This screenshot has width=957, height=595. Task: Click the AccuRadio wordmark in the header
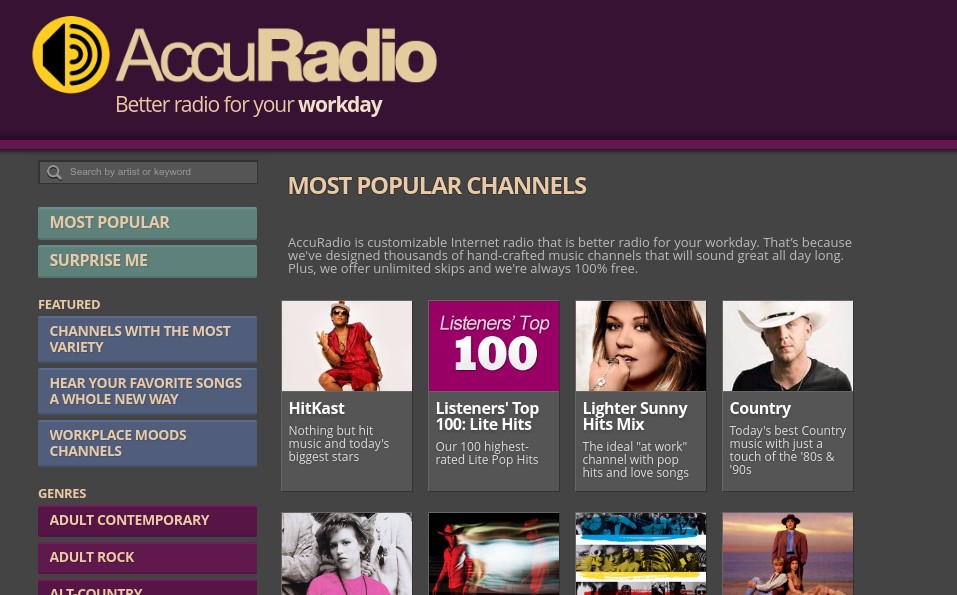276,56
